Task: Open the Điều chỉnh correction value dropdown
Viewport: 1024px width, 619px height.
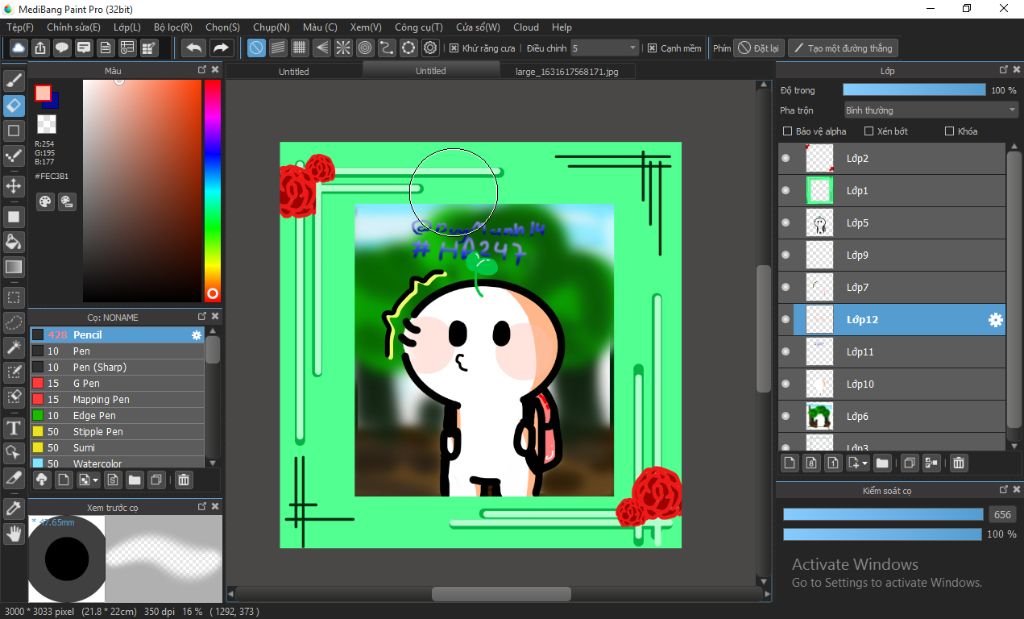Action: (x=604, y=48)
